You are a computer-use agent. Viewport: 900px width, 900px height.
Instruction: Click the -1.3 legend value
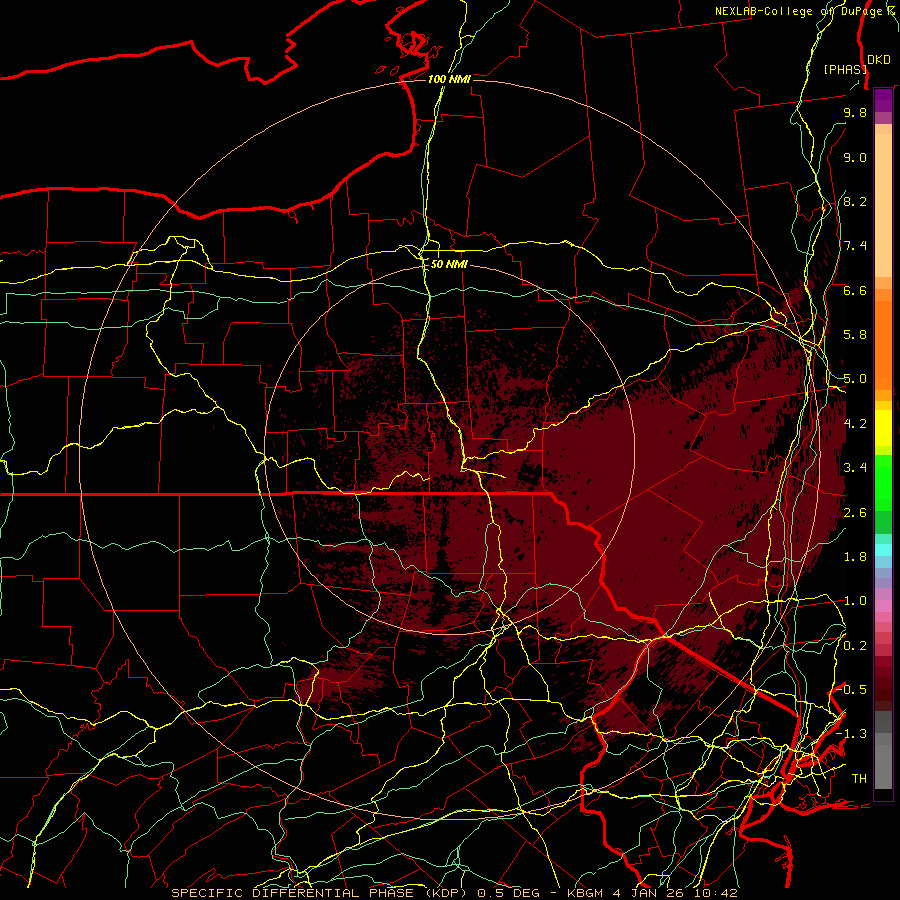pyautogui.click(x=851, y=734)
